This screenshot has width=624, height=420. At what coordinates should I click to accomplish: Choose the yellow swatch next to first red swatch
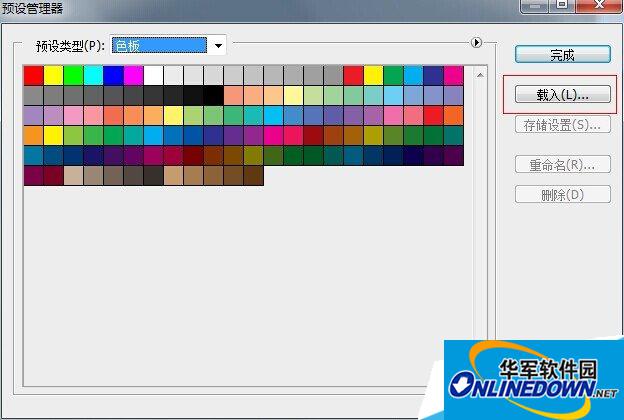53,76
